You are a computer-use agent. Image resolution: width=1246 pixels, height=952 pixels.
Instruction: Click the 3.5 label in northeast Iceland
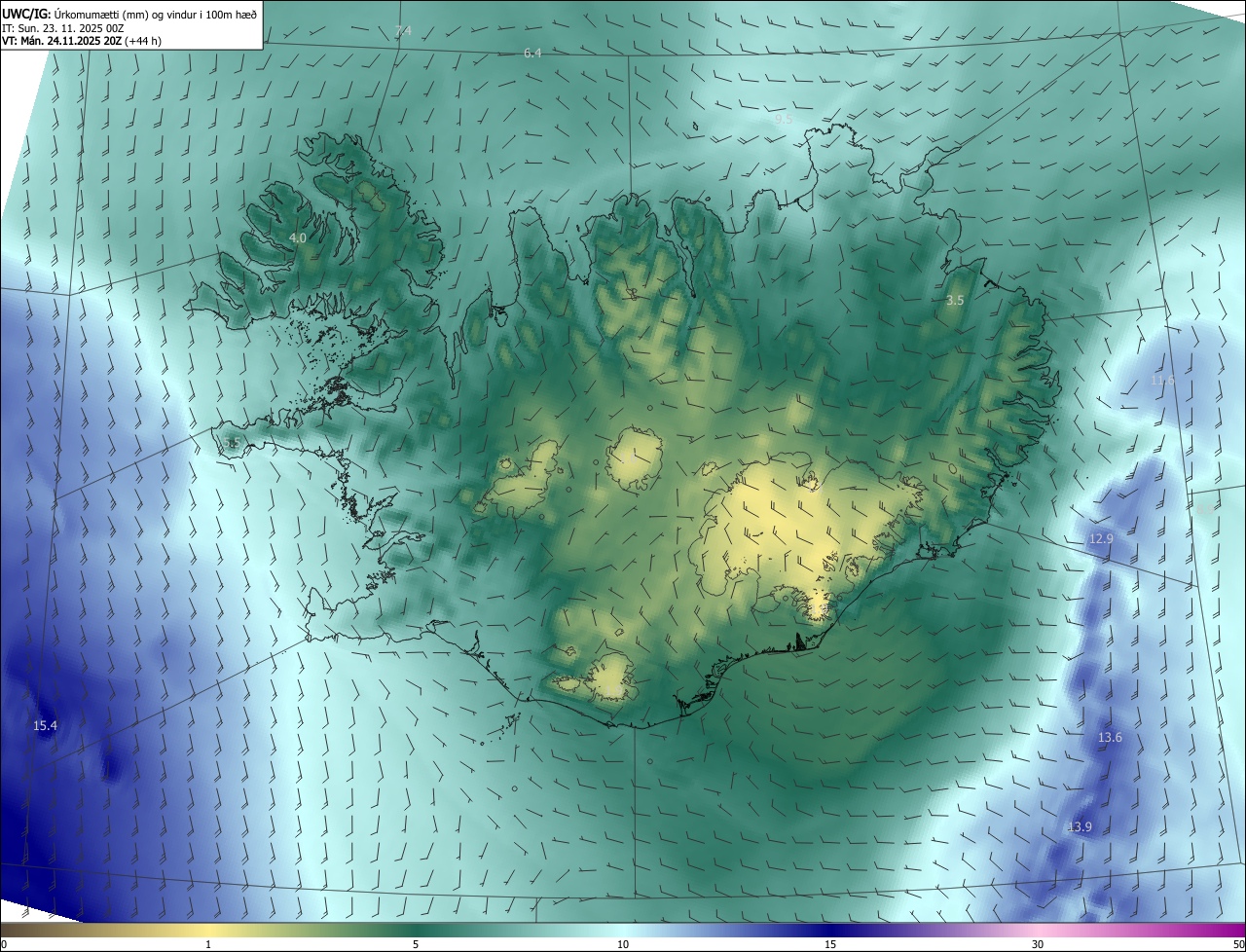955,301
